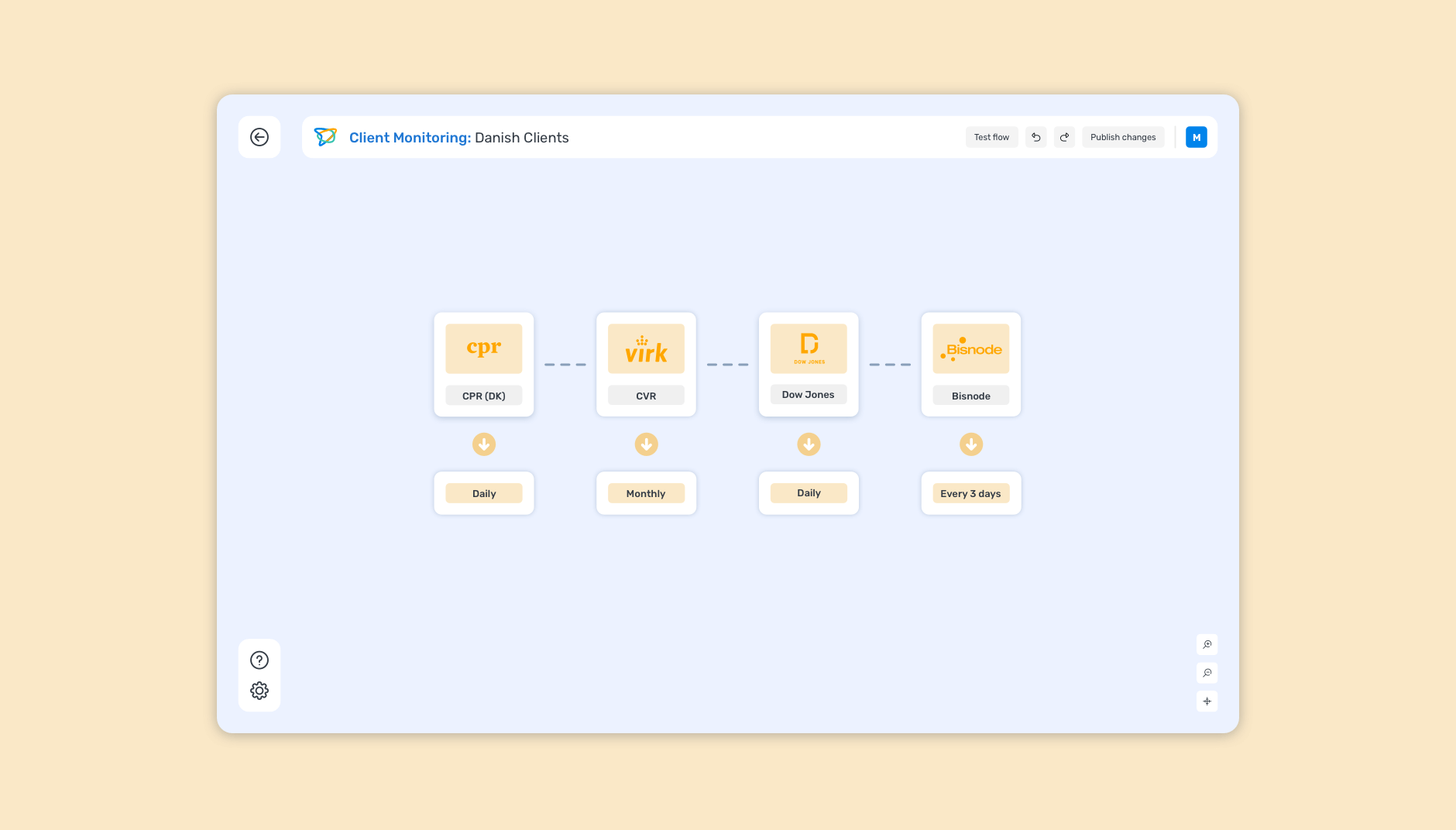Select the cpr logo tile

pos(484,348)
